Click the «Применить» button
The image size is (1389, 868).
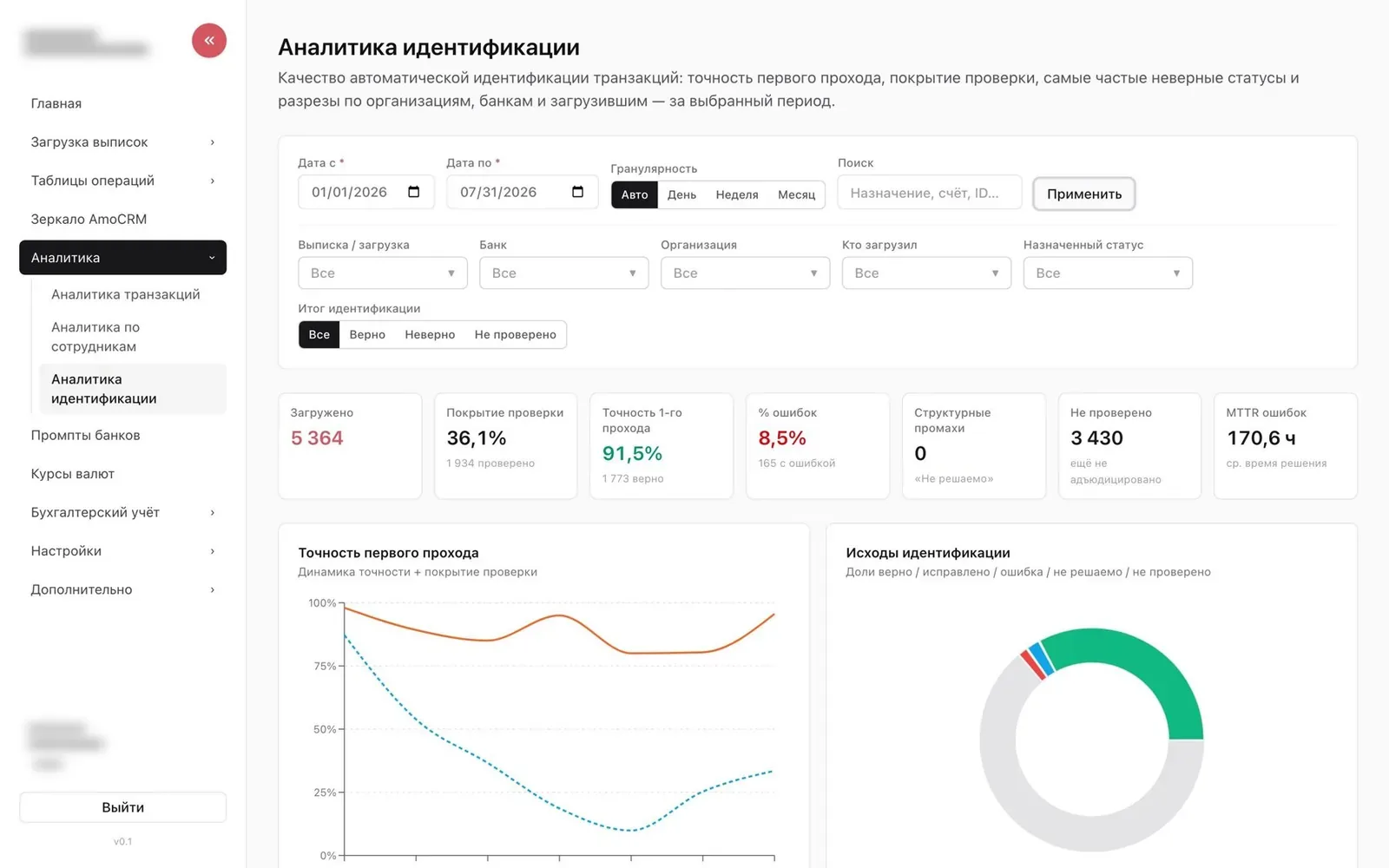[1084, 194]
